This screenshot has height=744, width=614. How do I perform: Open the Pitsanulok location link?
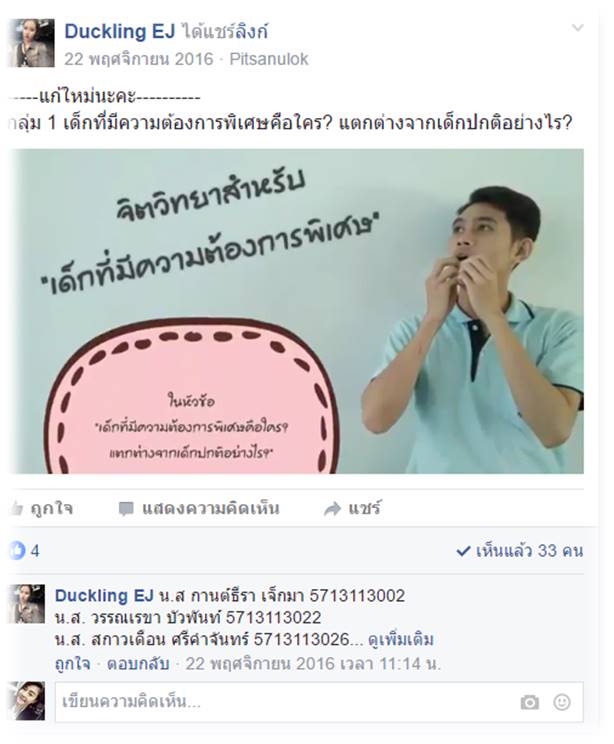point(269,59)
